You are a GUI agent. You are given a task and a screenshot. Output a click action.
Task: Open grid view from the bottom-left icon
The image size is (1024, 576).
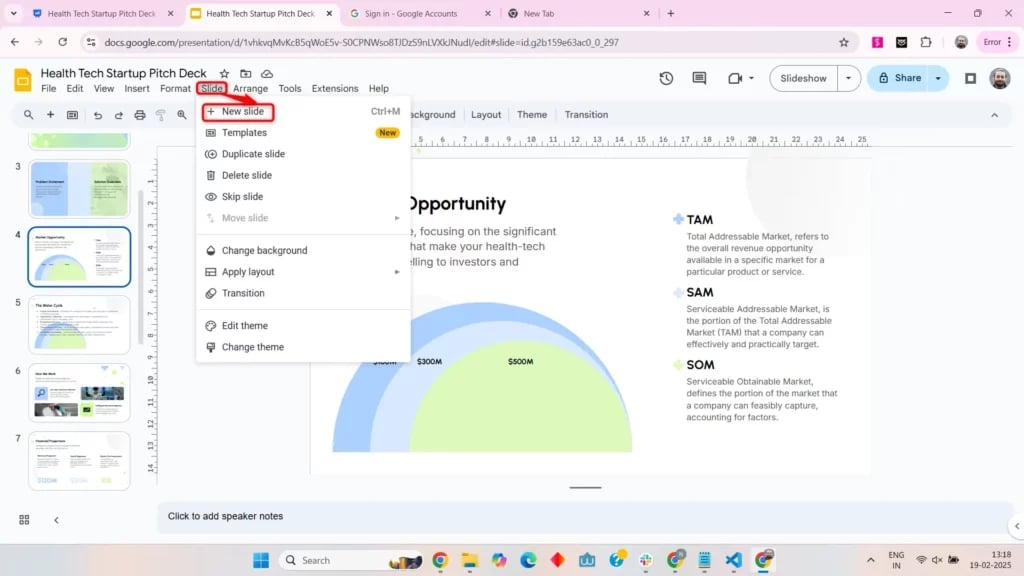coord(24,519)
